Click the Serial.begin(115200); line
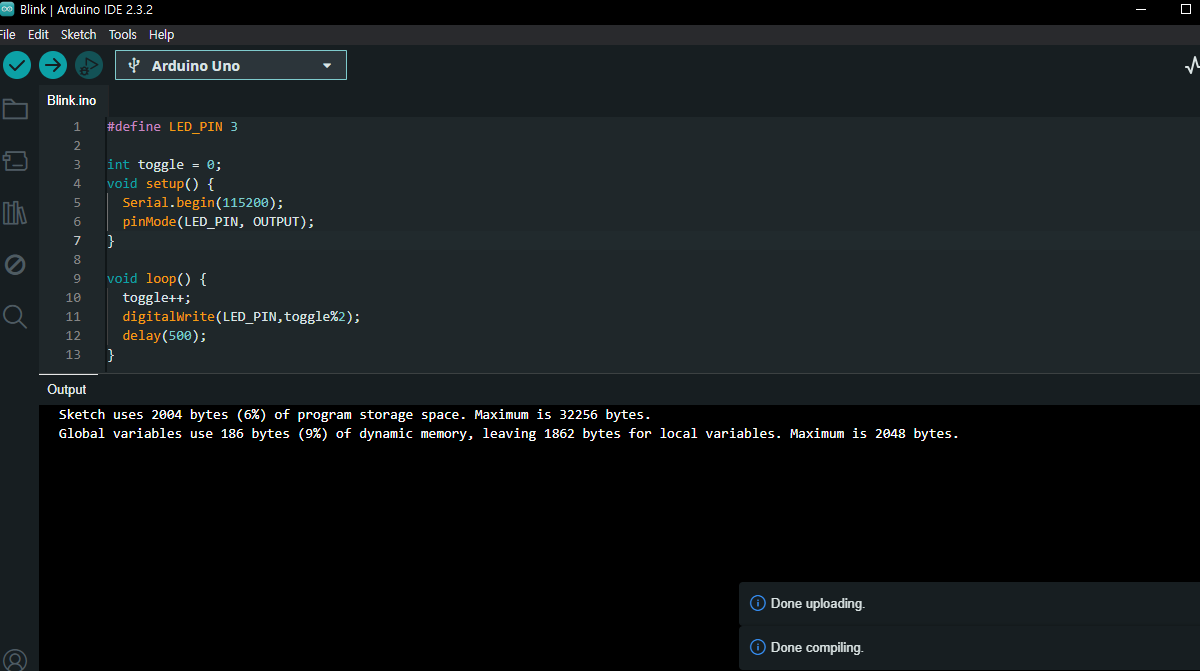The width and height of the screenshot is (1200, 671). [203, 203]
